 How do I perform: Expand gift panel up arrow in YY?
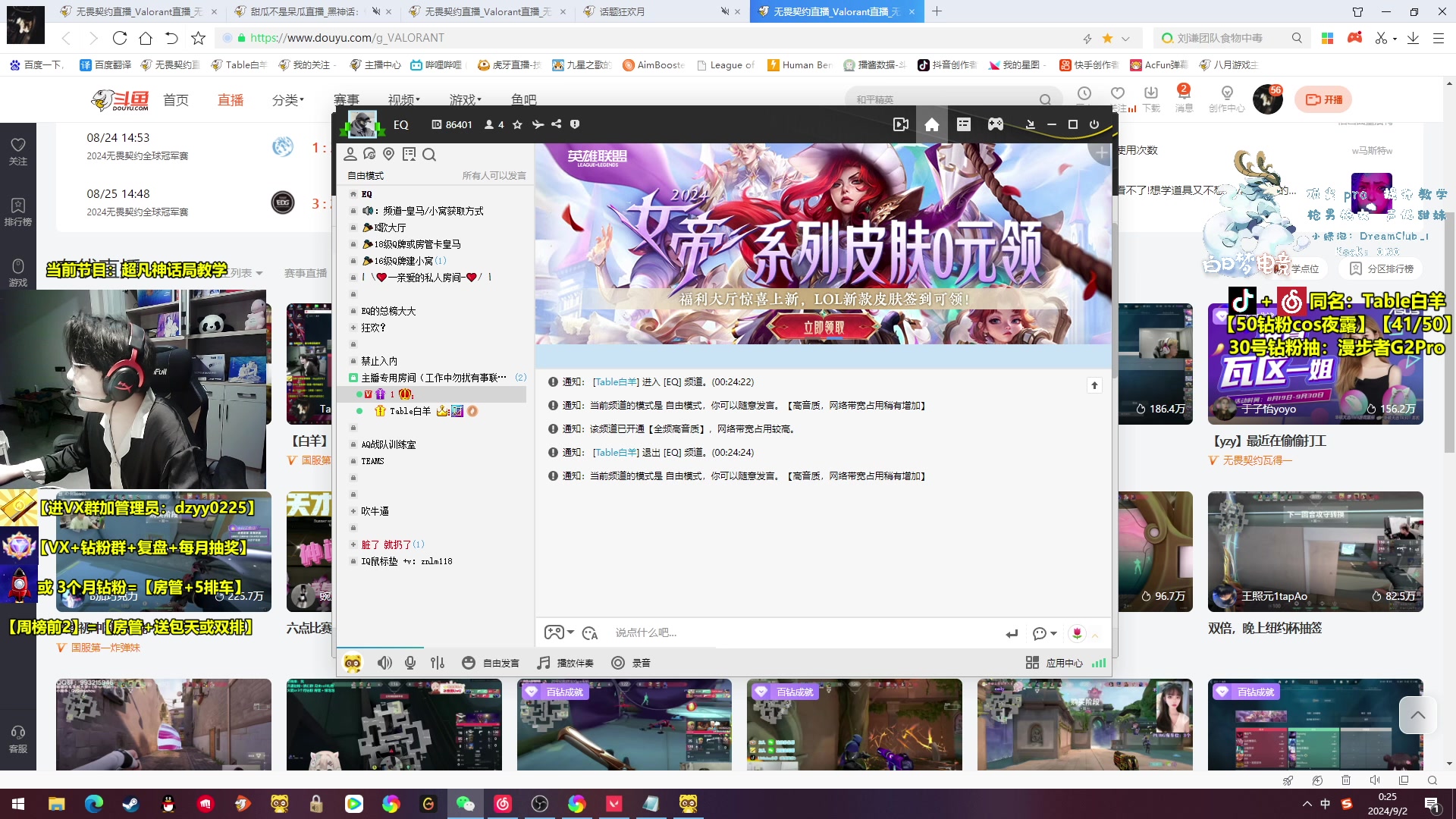[1095, 635]
